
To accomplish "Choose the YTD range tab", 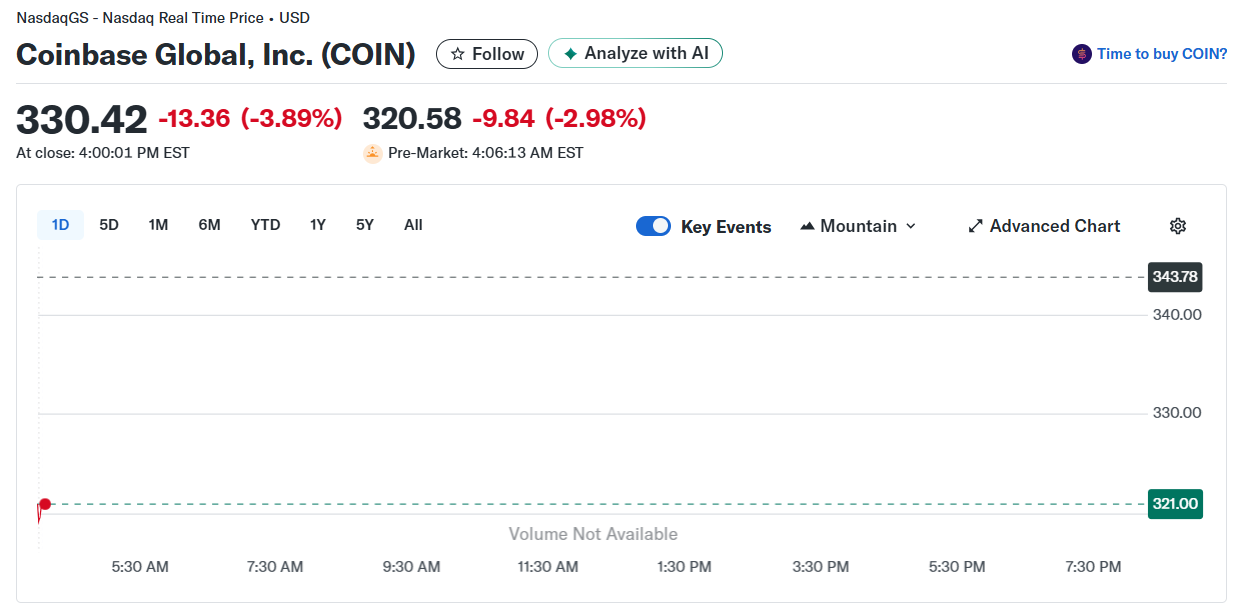I will click(265, 225).
